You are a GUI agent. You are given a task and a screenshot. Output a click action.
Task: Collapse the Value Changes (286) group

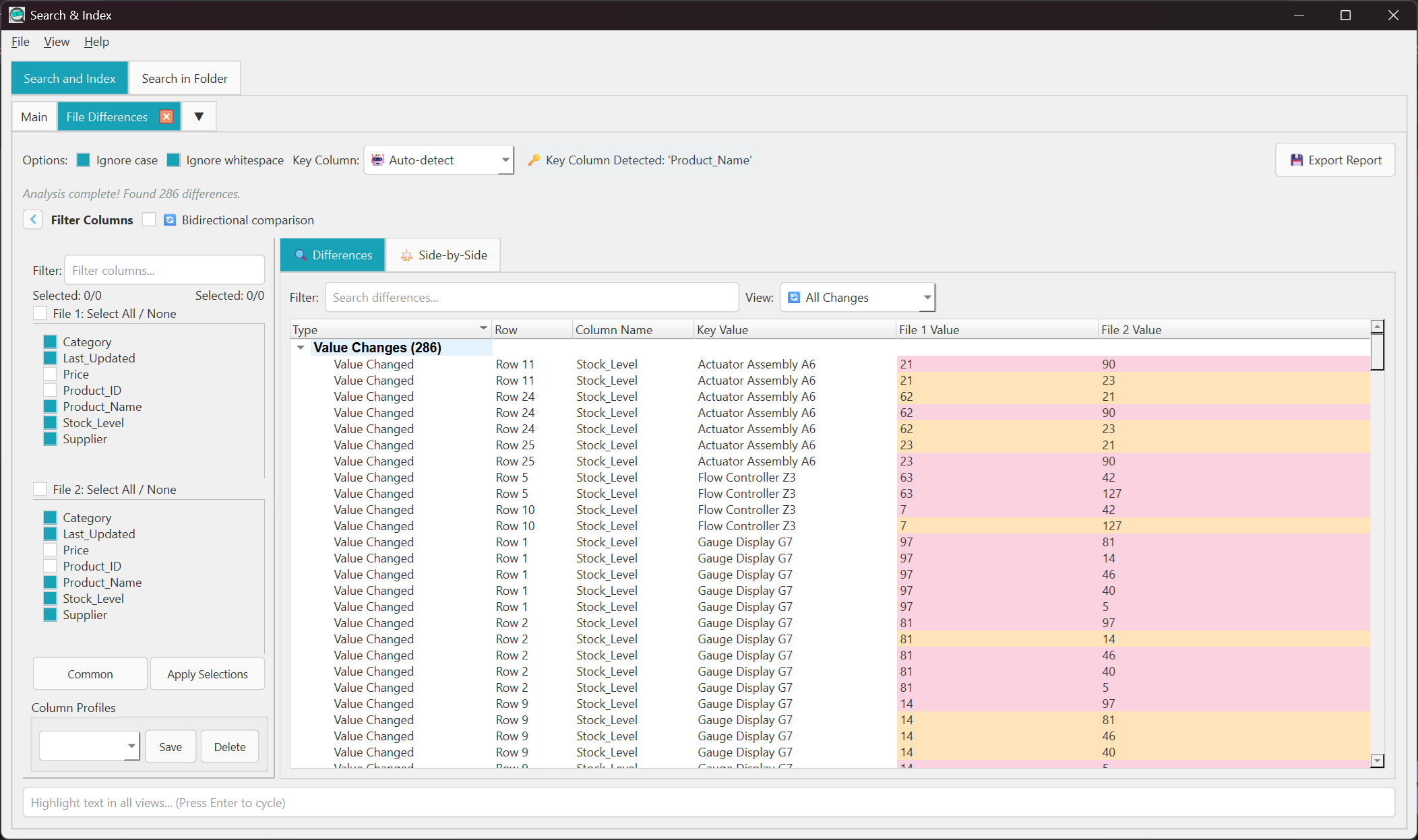[x=301, y=348]
